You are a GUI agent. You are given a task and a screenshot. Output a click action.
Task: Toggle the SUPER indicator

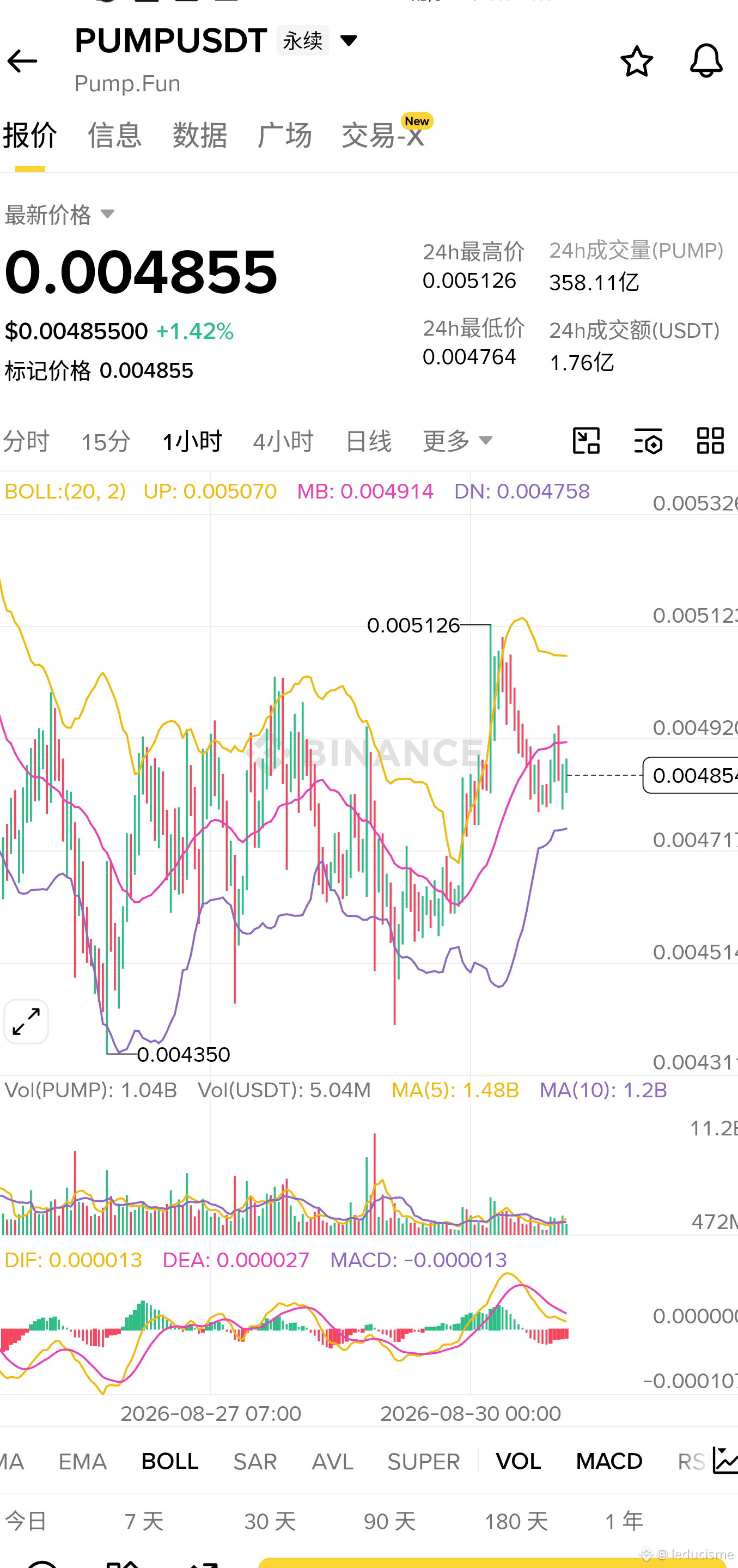pos(423,1461)
